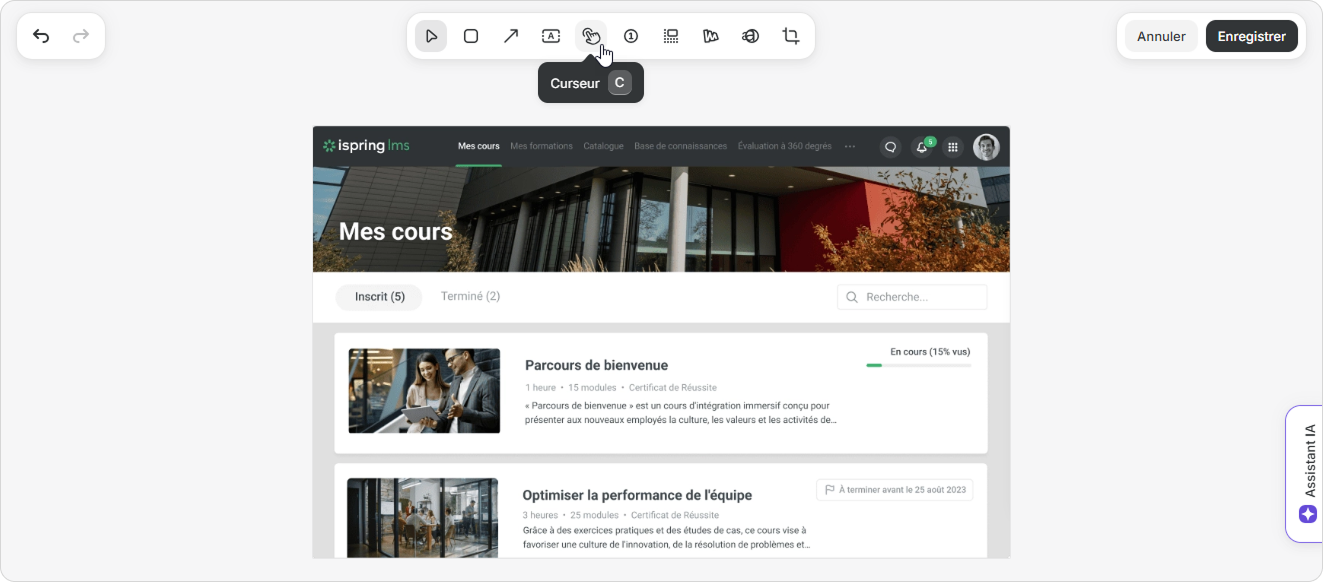This screenshot has height=582, width=1323.
Task: Expand the three-dot more menu in navbar
Action: pyautogui.click(x=850, y=146)
